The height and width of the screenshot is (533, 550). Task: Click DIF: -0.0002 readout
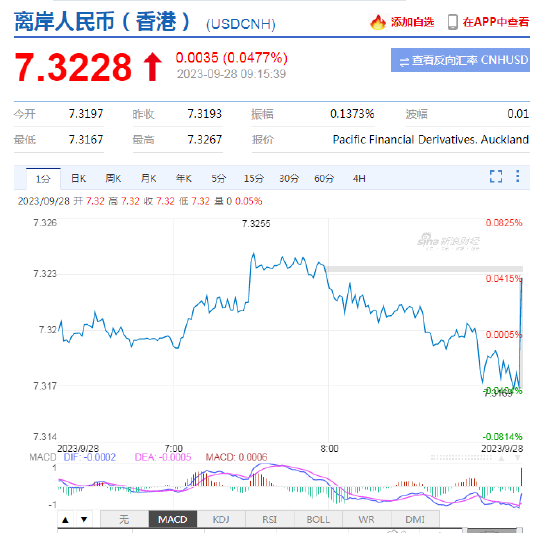90,457
